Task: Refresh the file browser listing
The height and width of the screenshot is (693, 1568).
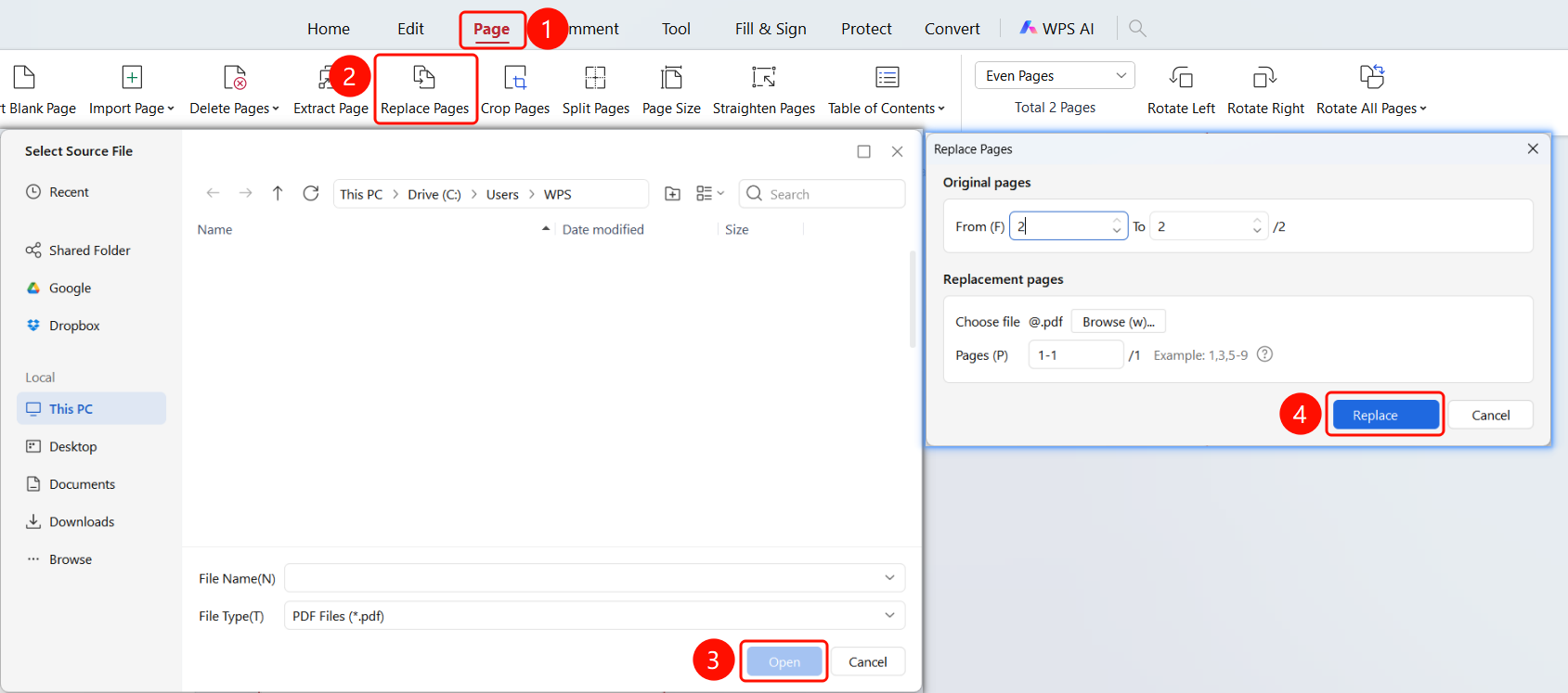Action: click(311, 193)
